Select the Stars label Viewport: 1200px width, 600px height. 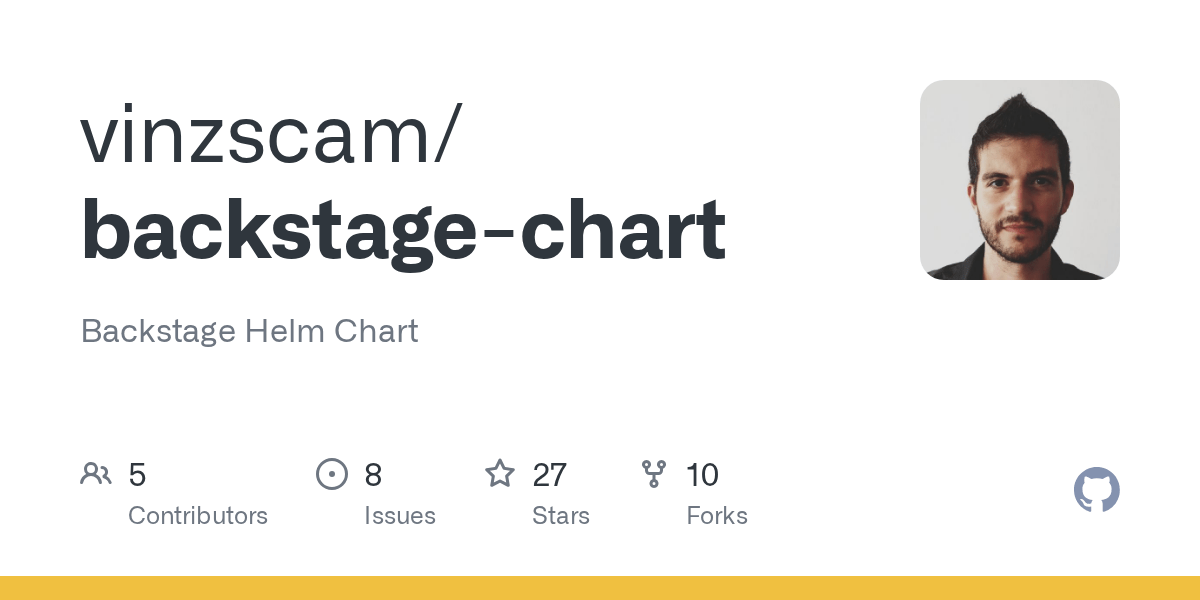[x=561, y=516]
